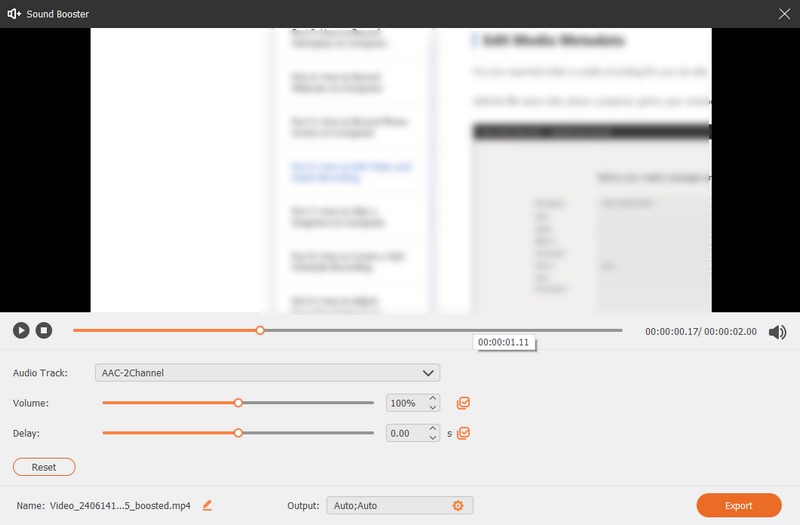The image size is (800, 525).
Task: Mute the speaker volume icon
Action: click(777, 332)
